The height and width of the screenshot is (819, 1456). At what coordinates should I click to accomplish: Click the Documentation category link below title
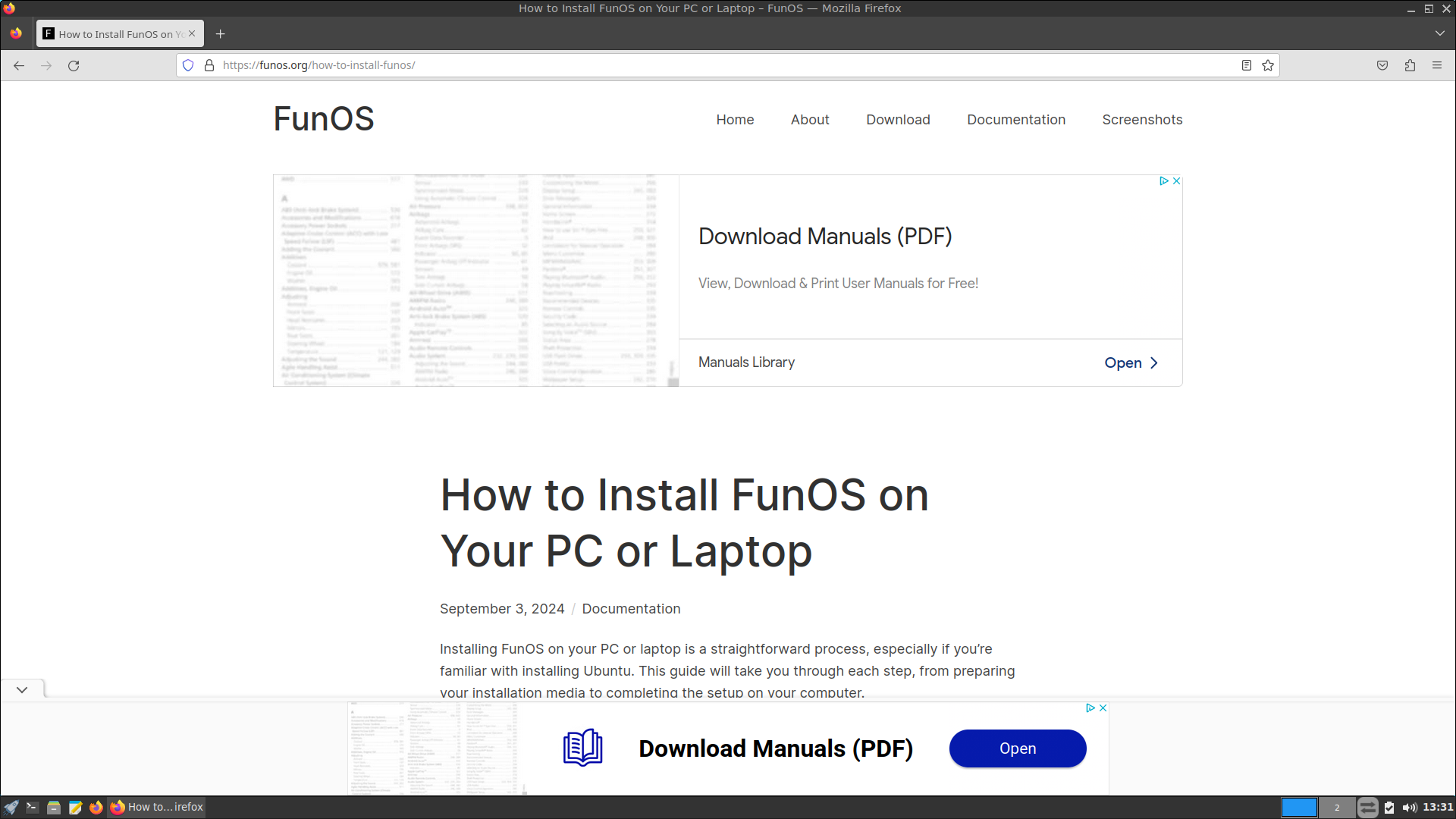(x=631, y=609)
